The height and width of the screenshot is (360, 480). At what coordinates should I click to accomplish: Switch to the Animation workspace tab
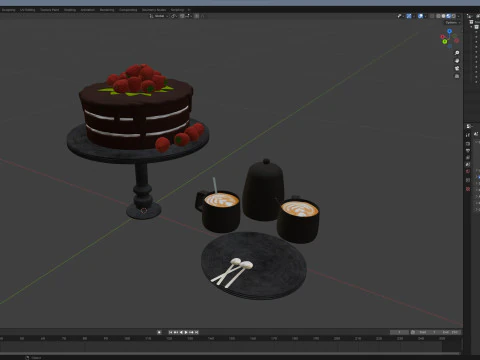pyautogui.click(x=88, y=10)
